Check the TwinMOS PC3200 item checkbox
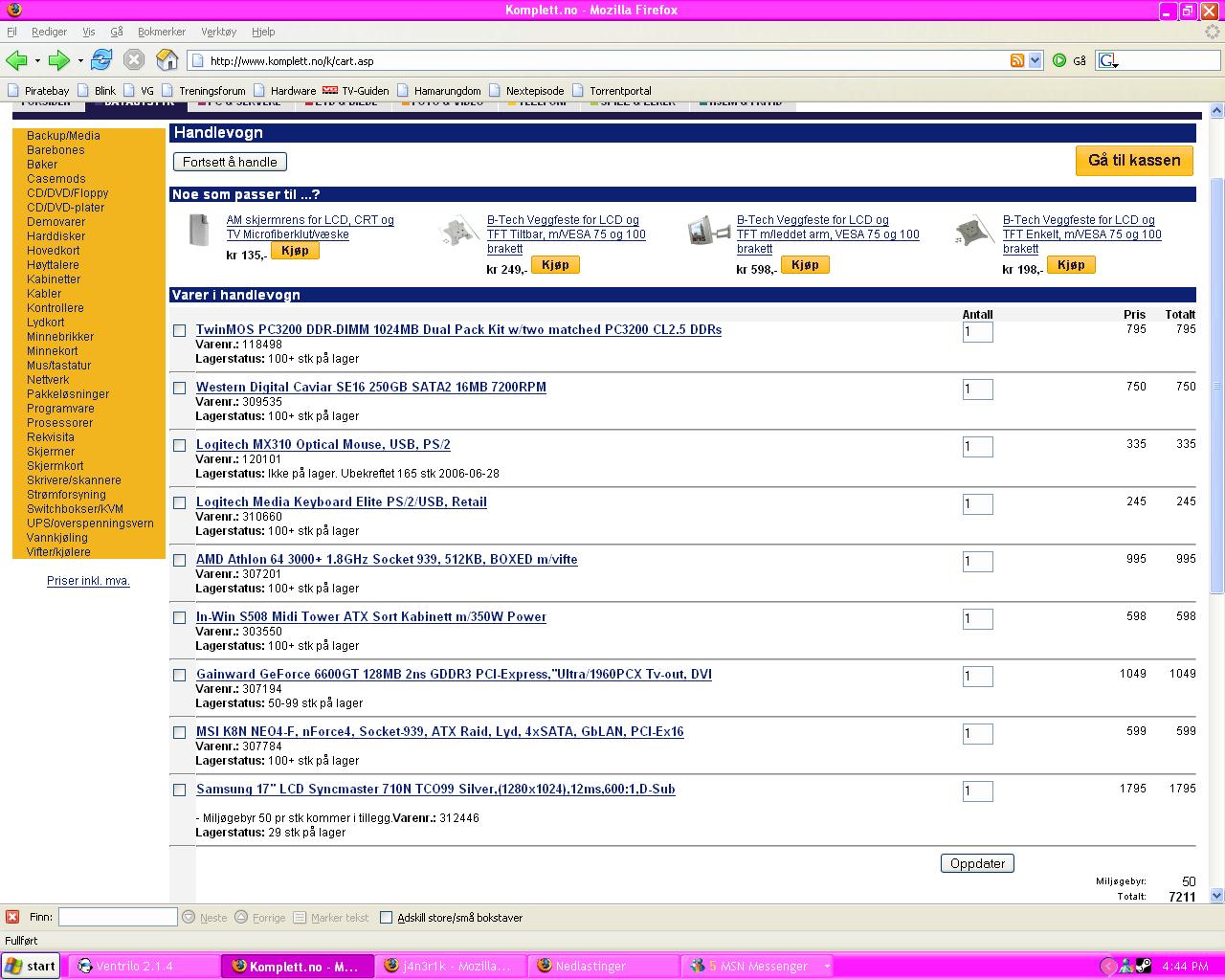The image size is (1225, 980). coord(179,330)
